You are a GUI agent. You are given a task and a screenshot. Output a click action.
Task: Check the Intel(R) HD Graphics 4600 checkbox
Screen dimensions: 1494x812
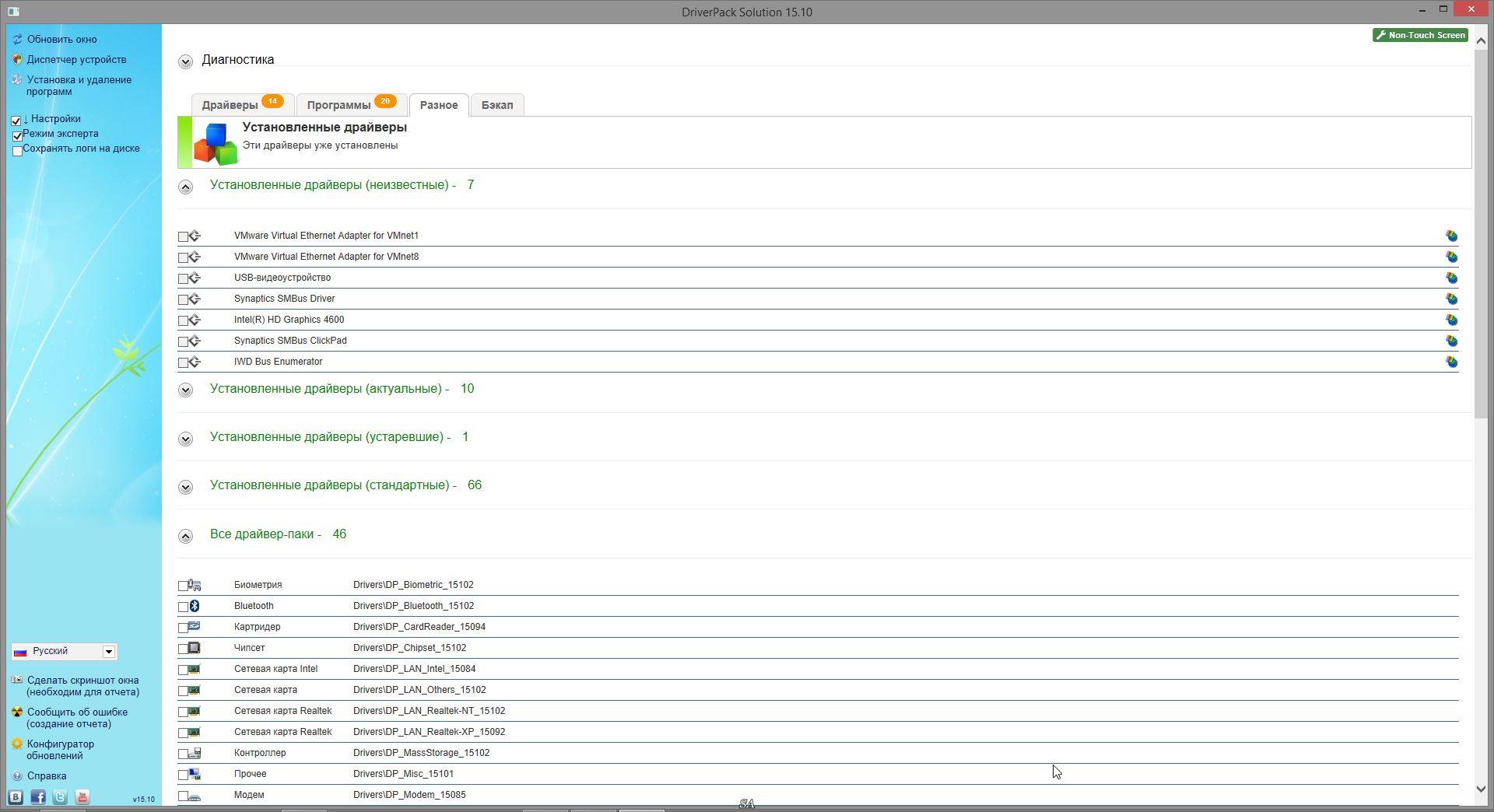183,320
